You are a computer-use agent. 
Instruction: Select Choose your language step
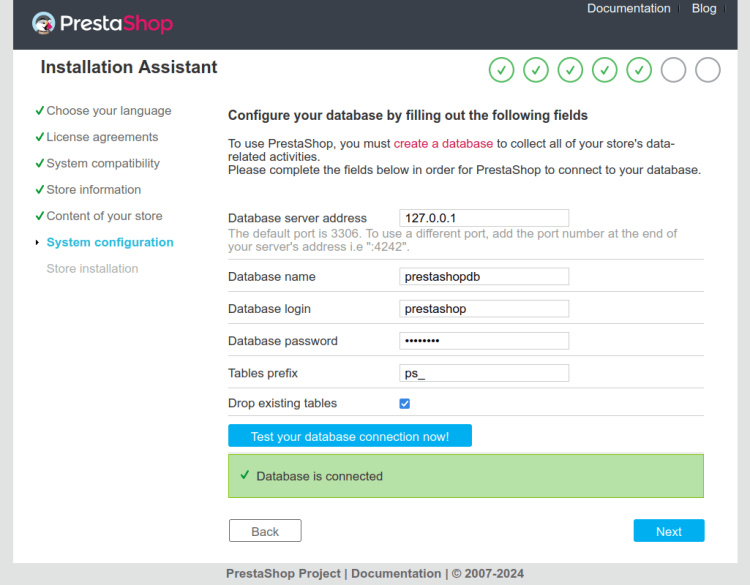click(x=108, y=111)
